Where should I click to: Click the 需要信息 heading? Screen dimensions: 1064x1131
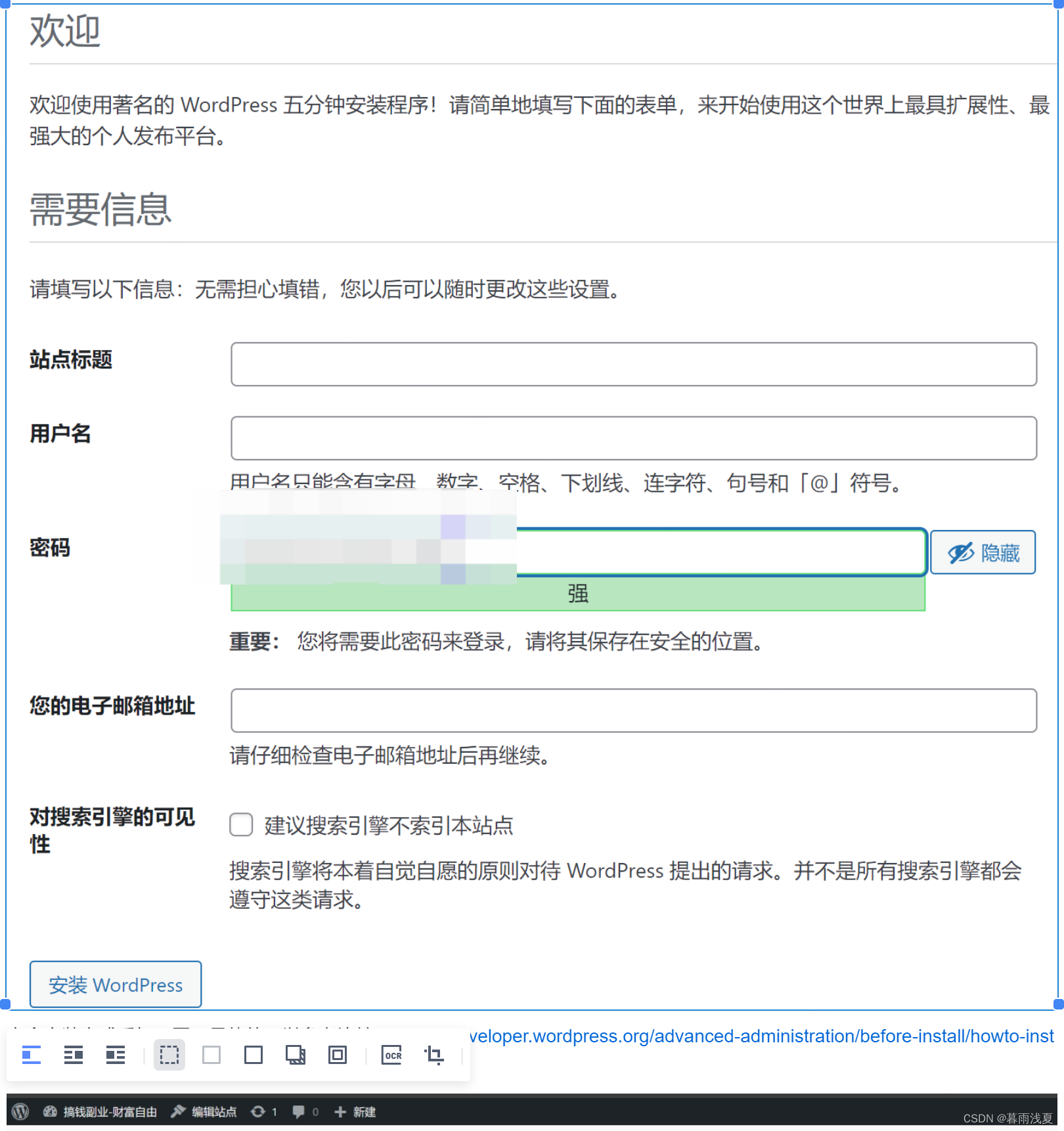click(x=100, y=210)
